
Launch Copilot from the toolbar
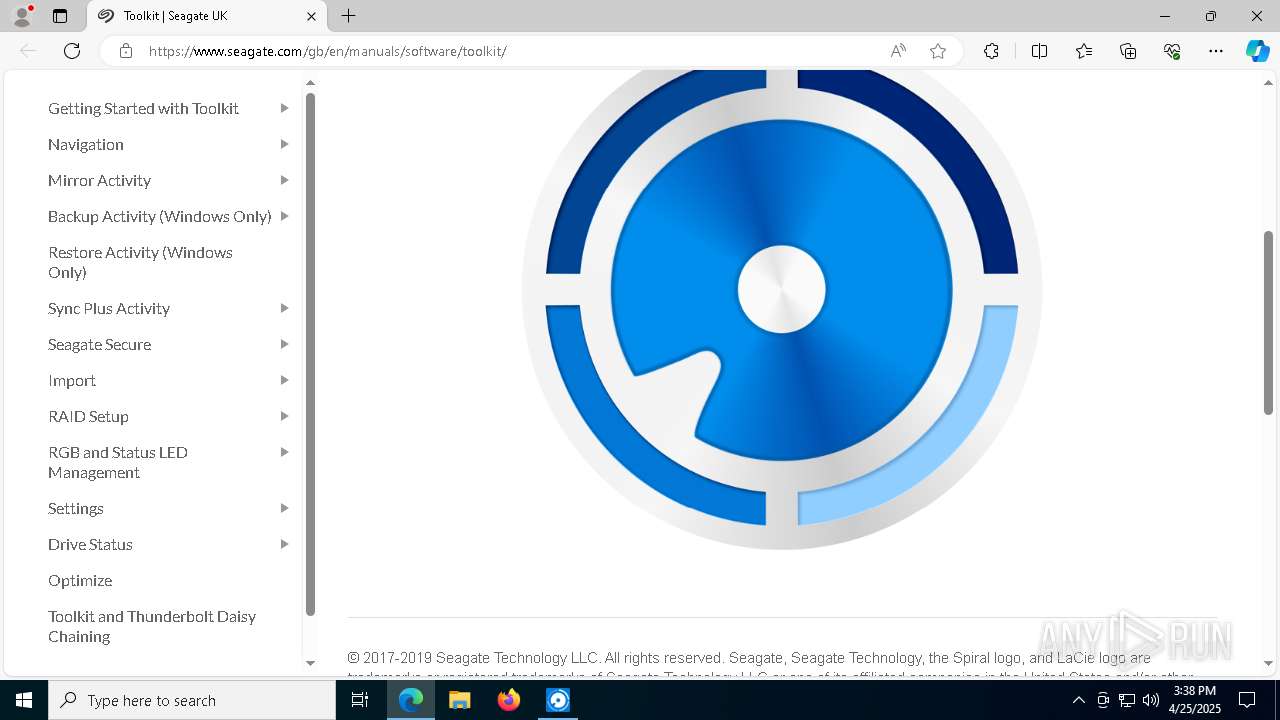click(1257, 51)
